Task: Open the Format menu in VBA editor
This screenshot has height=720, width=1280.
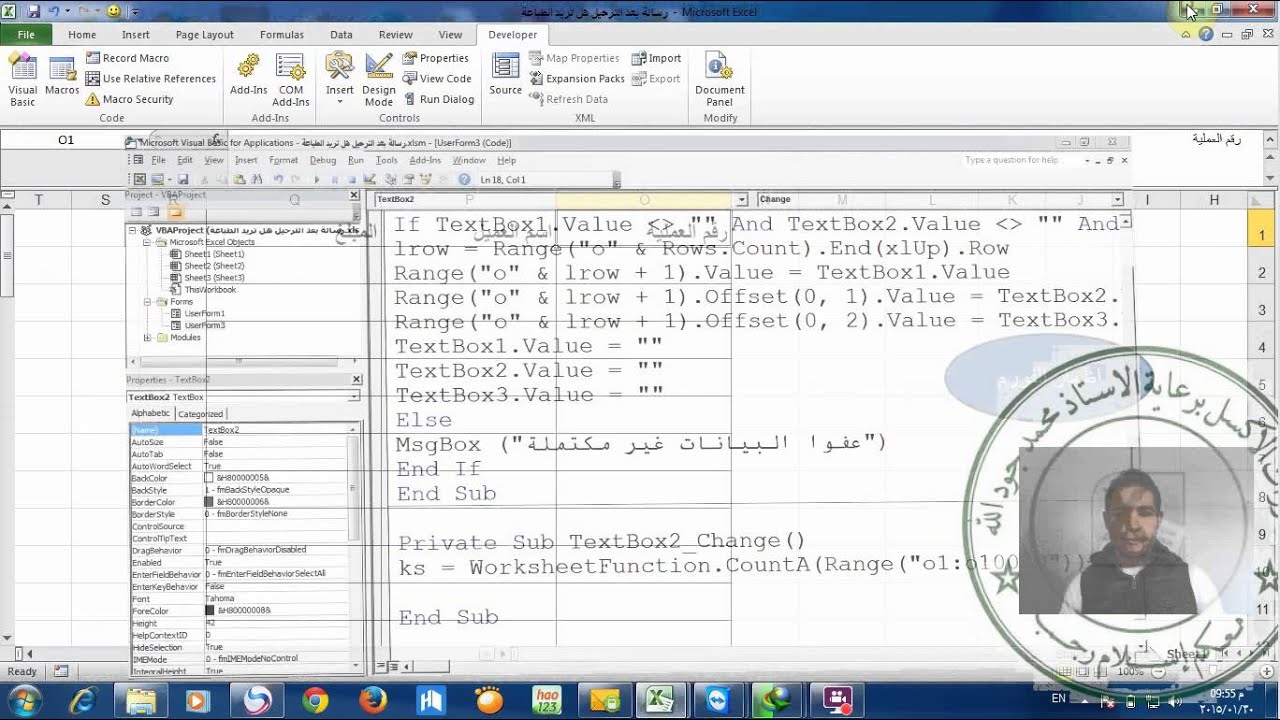Action: click(283, 160)
